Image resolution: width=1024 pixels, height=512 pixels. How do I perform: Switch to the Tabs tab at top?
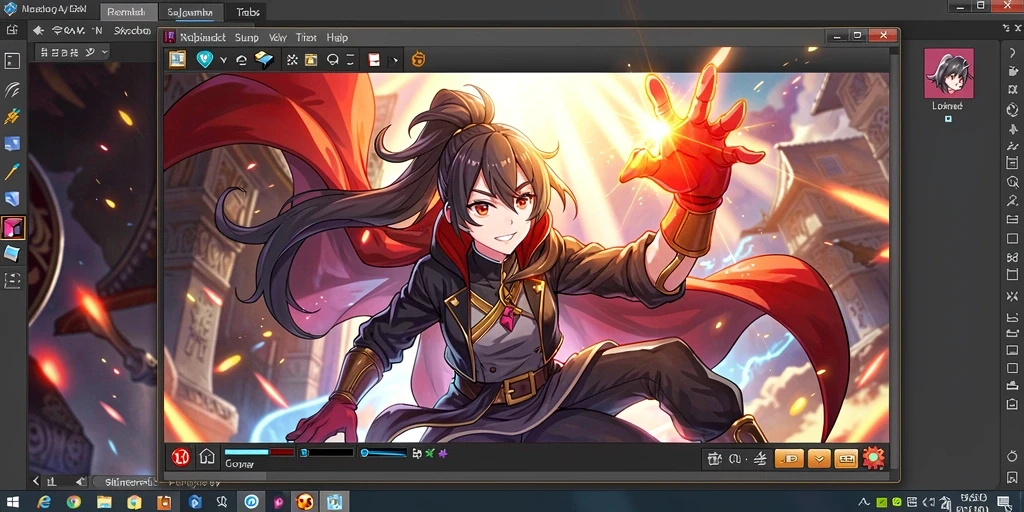248,12
